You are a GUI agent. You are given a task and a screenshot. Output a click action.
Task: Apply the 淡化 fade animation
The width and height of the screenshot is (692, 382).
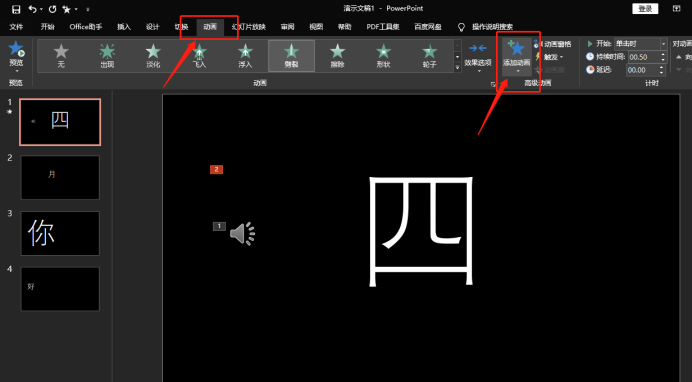click(153, 56)
